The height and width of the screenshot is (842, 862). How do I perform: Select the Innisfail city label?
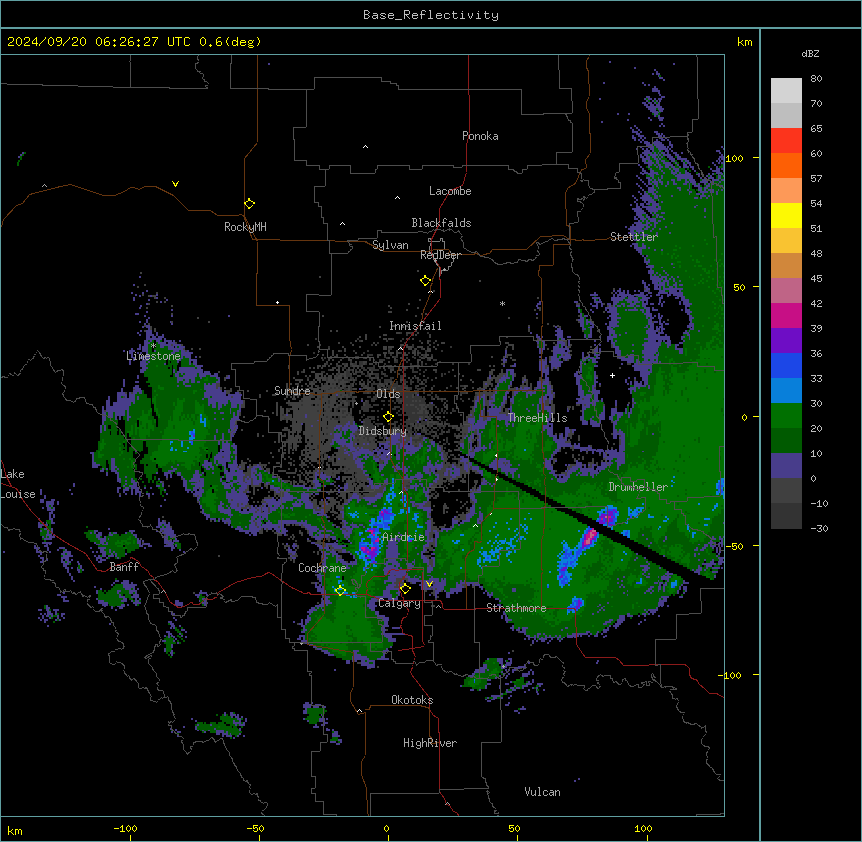pos(415,326)
